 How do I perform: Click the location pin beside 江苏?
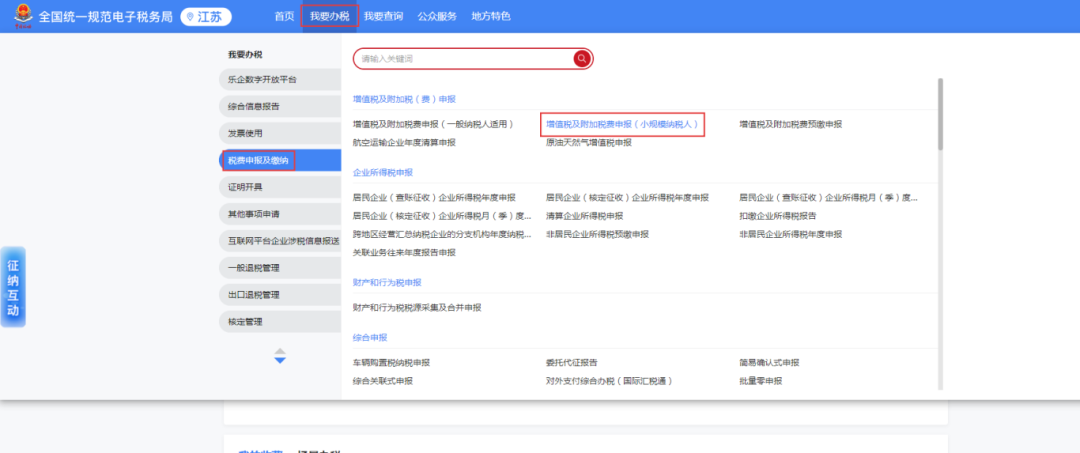pyautogui.click(x=190, y=17)
